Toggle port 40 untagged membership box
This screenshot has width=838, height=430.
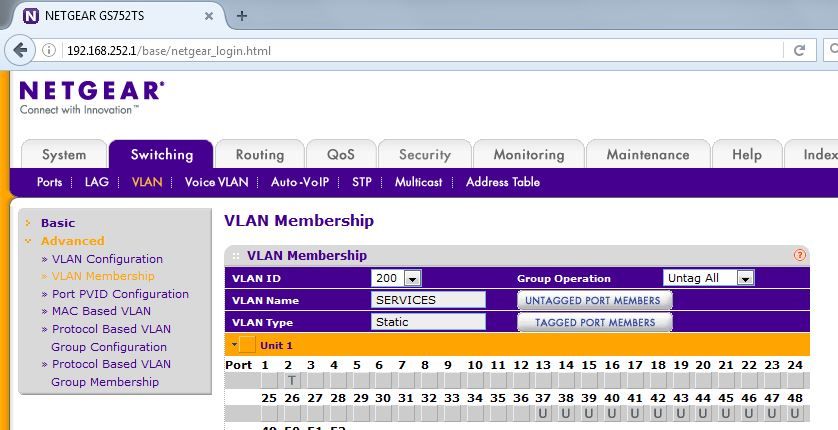point(611,413)
